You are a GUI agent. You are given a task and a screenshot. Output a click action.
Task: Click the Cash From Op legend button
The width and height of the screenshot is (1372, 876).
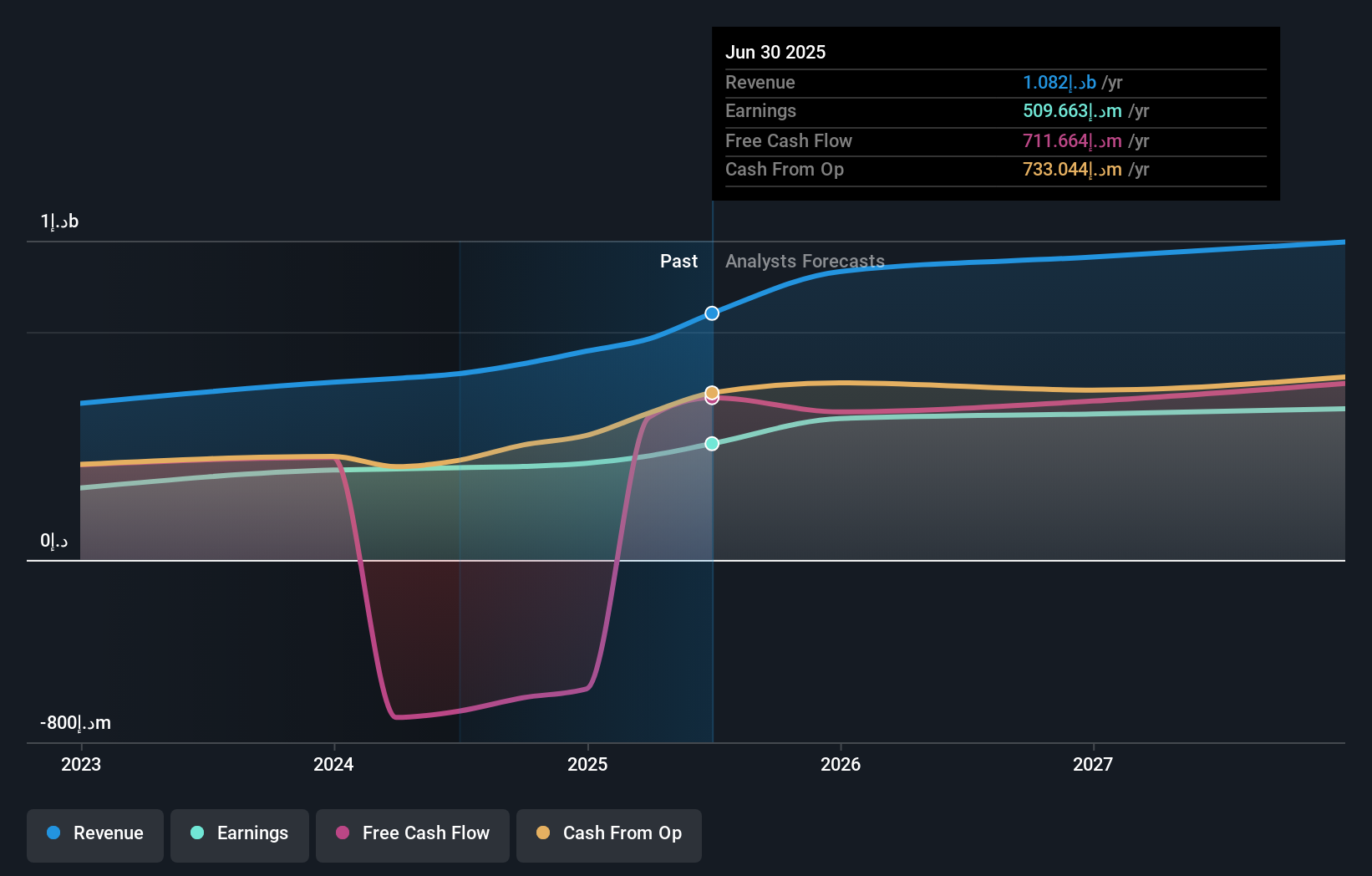tap(608, 835)
